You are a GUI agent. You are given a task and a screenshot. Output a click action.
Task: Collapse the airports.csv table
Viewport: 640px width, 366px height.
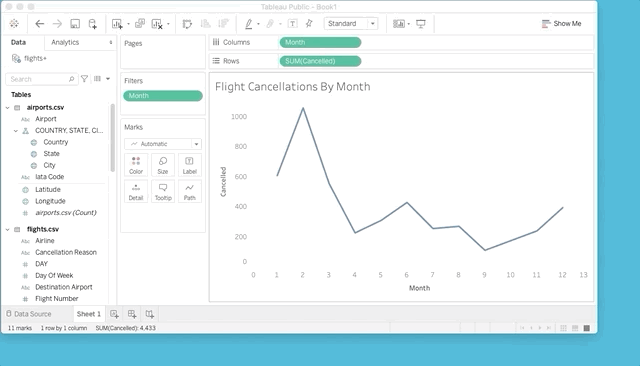point(8,108)
